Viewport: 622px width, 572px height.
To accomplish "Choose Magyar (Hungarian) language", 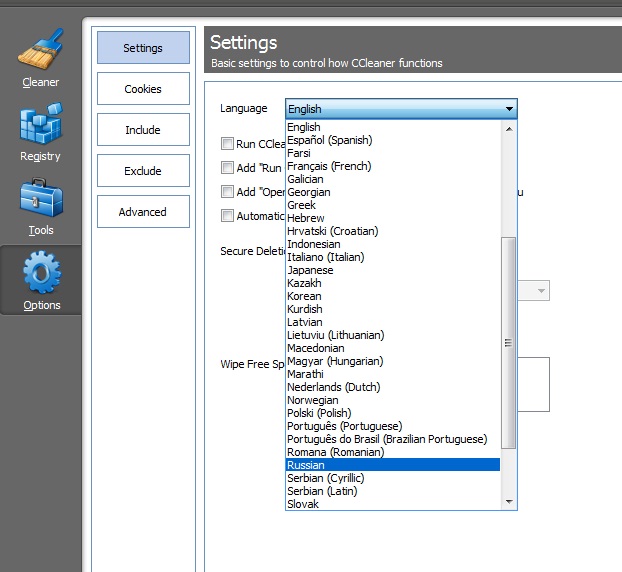I will point(393,361).
